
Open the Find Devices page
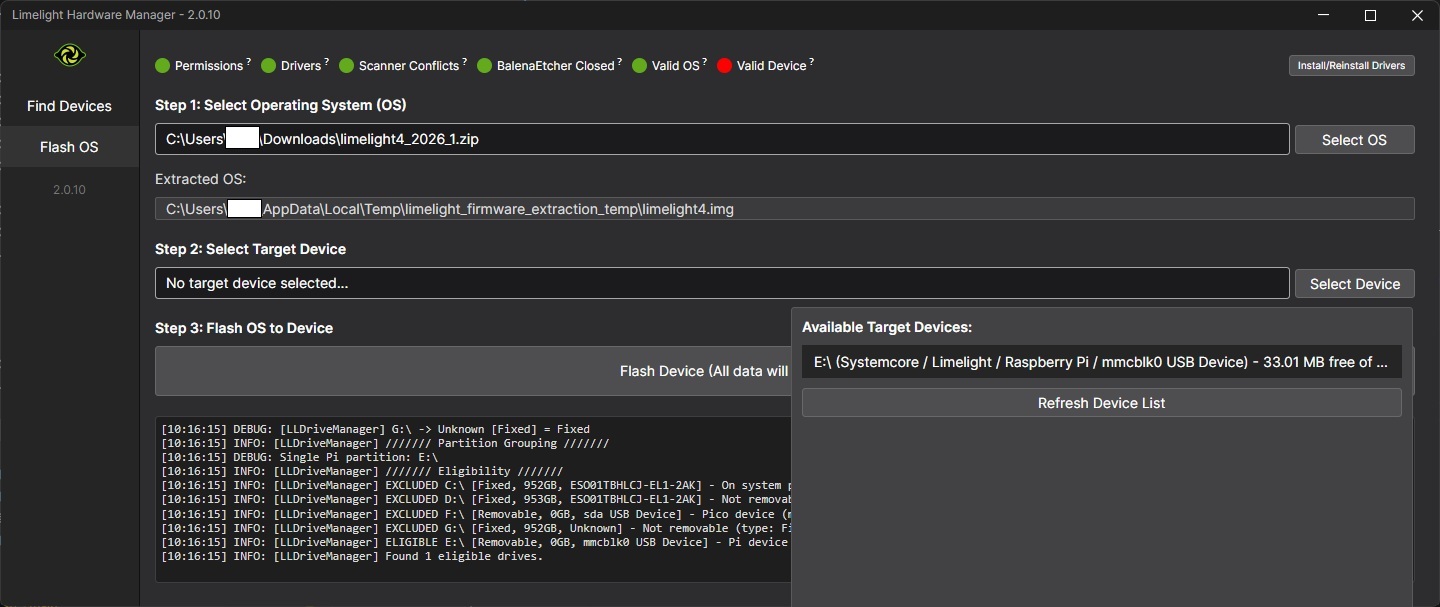tap(69, 106)
